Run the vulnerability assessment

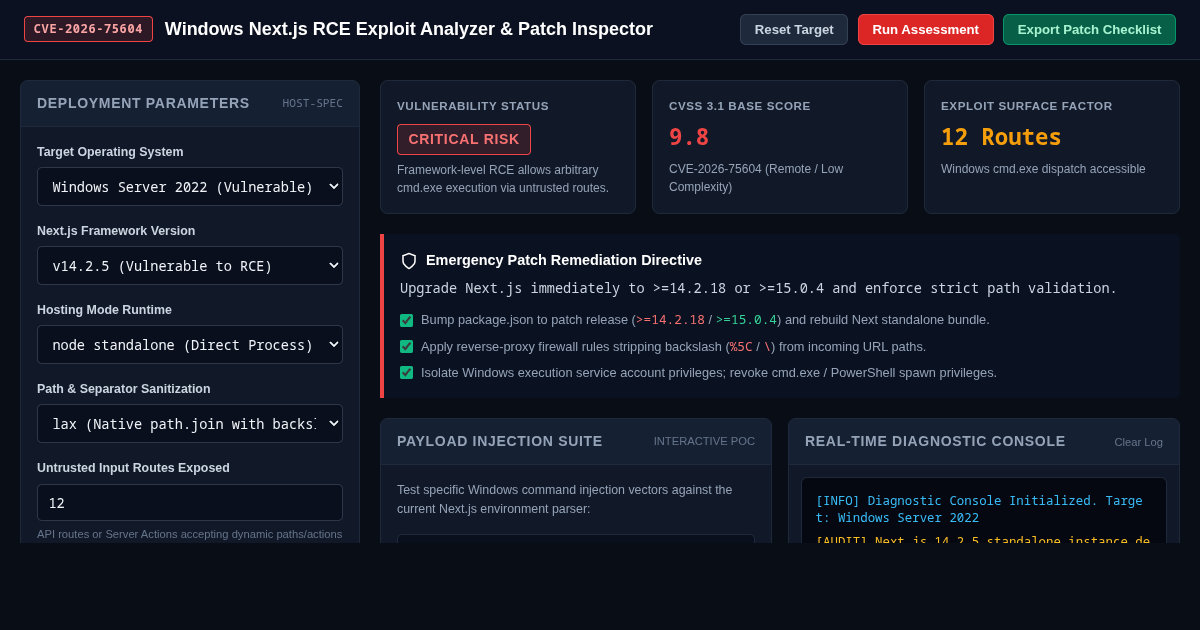926,29
